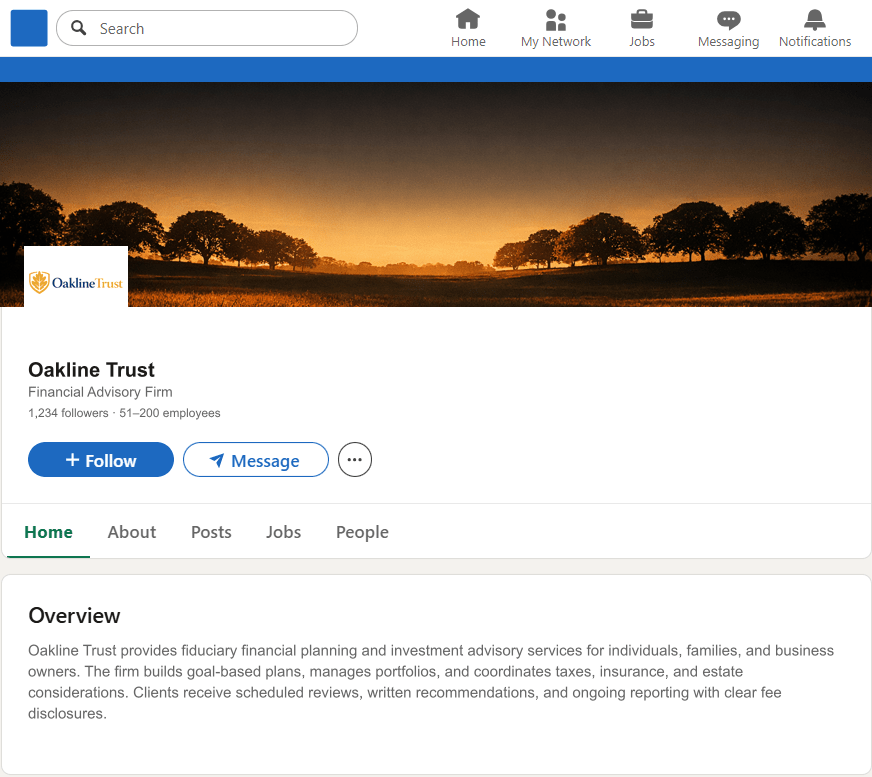Image resolution: width=872 pixels, height=777 pixels.
Task: Follow Oakline Trust
Action: (x=101, y=459)
